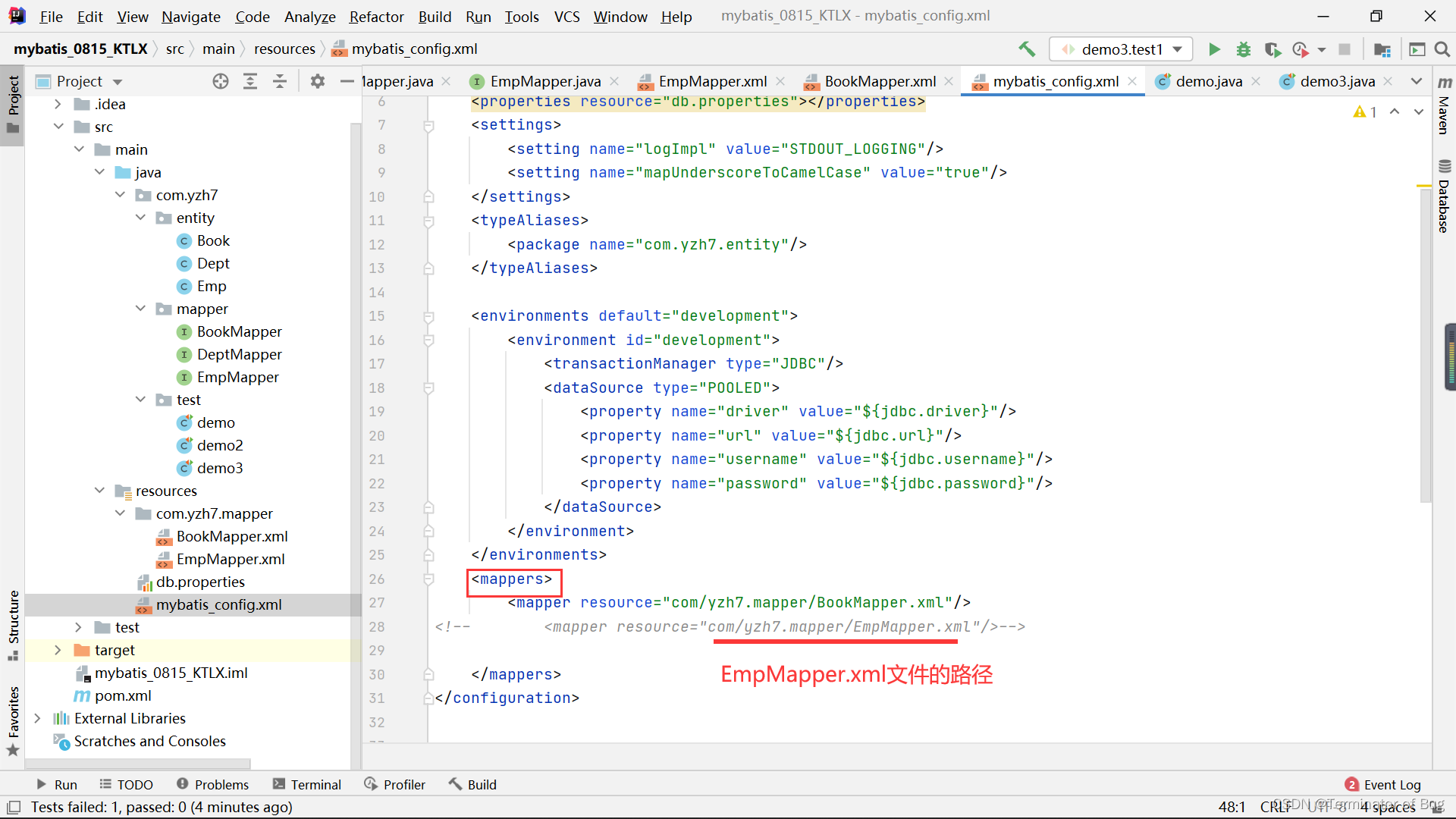Image resolution: width=1456 pixels, height=819 pixels.
Task: Run with coverage icon in toolbar
Action: [x=1272, y=49]
